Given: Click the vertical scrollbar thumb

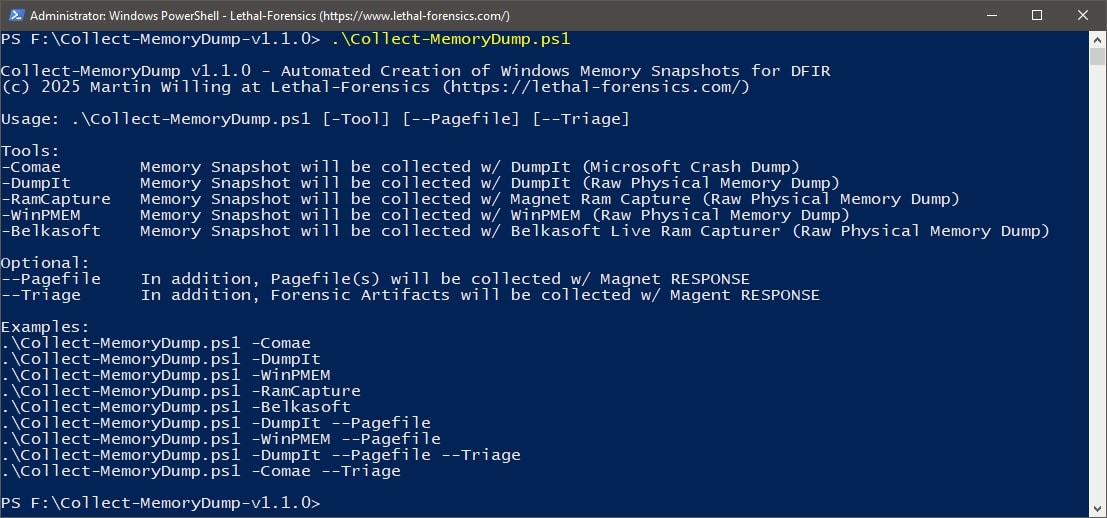Looking at the screenshot, I should (x=1096, y=56).
